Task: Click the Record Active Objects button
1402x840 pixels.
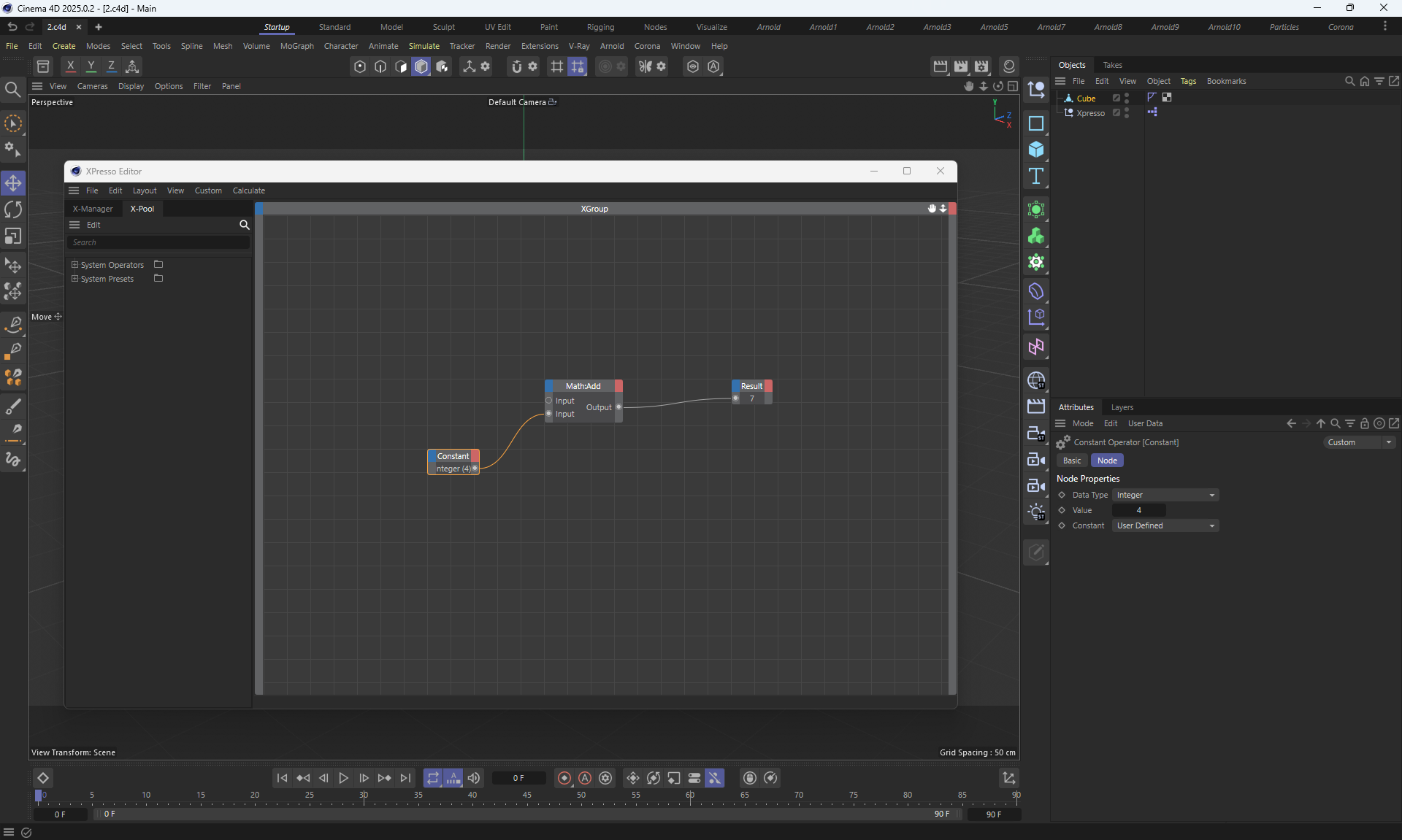Action: point(564,778)
